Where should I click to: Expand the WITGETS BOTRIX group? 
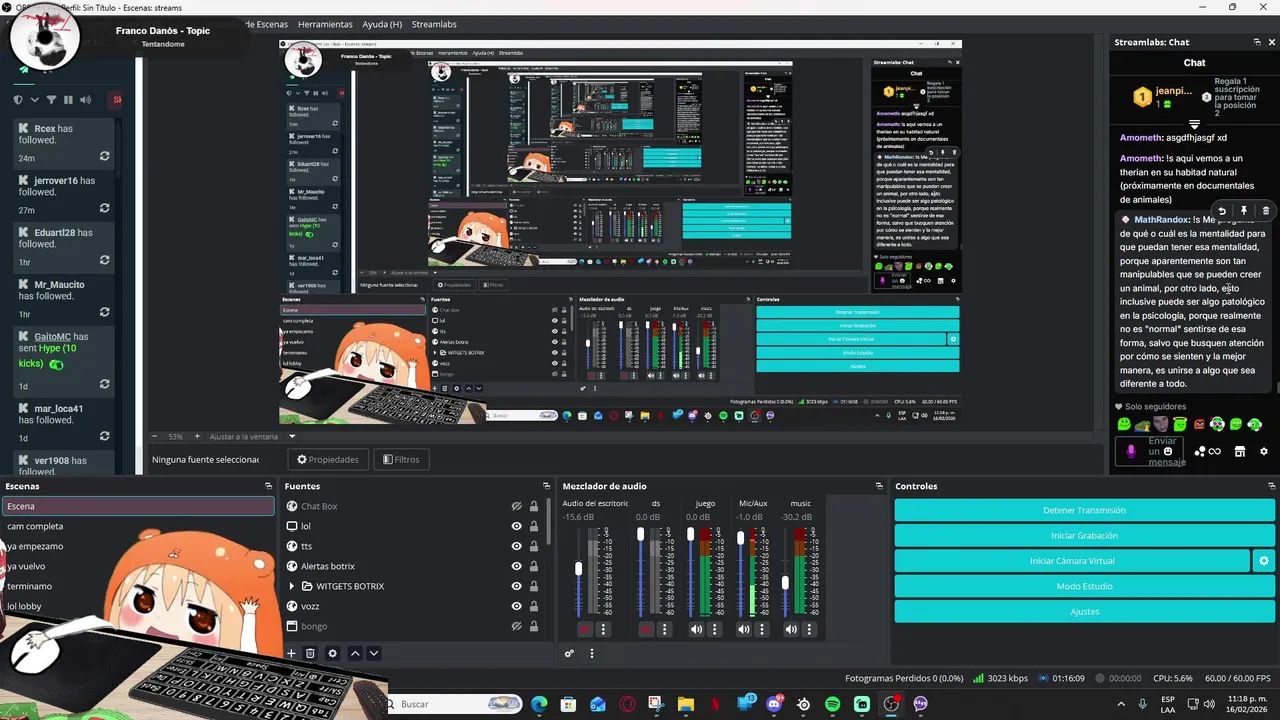click(292, 586)
